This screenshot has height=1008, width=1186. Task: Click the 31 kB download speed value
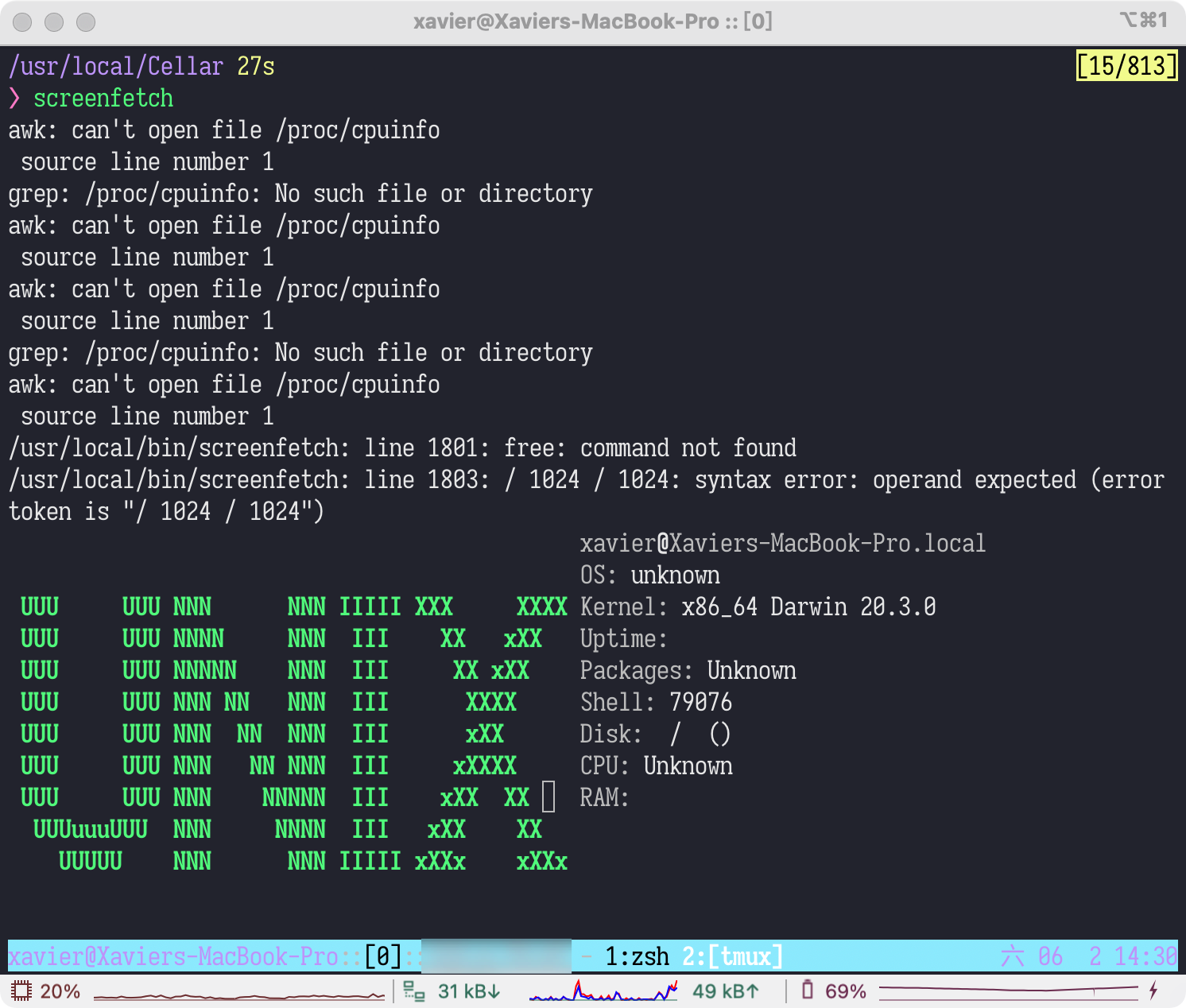click(469, 991)
